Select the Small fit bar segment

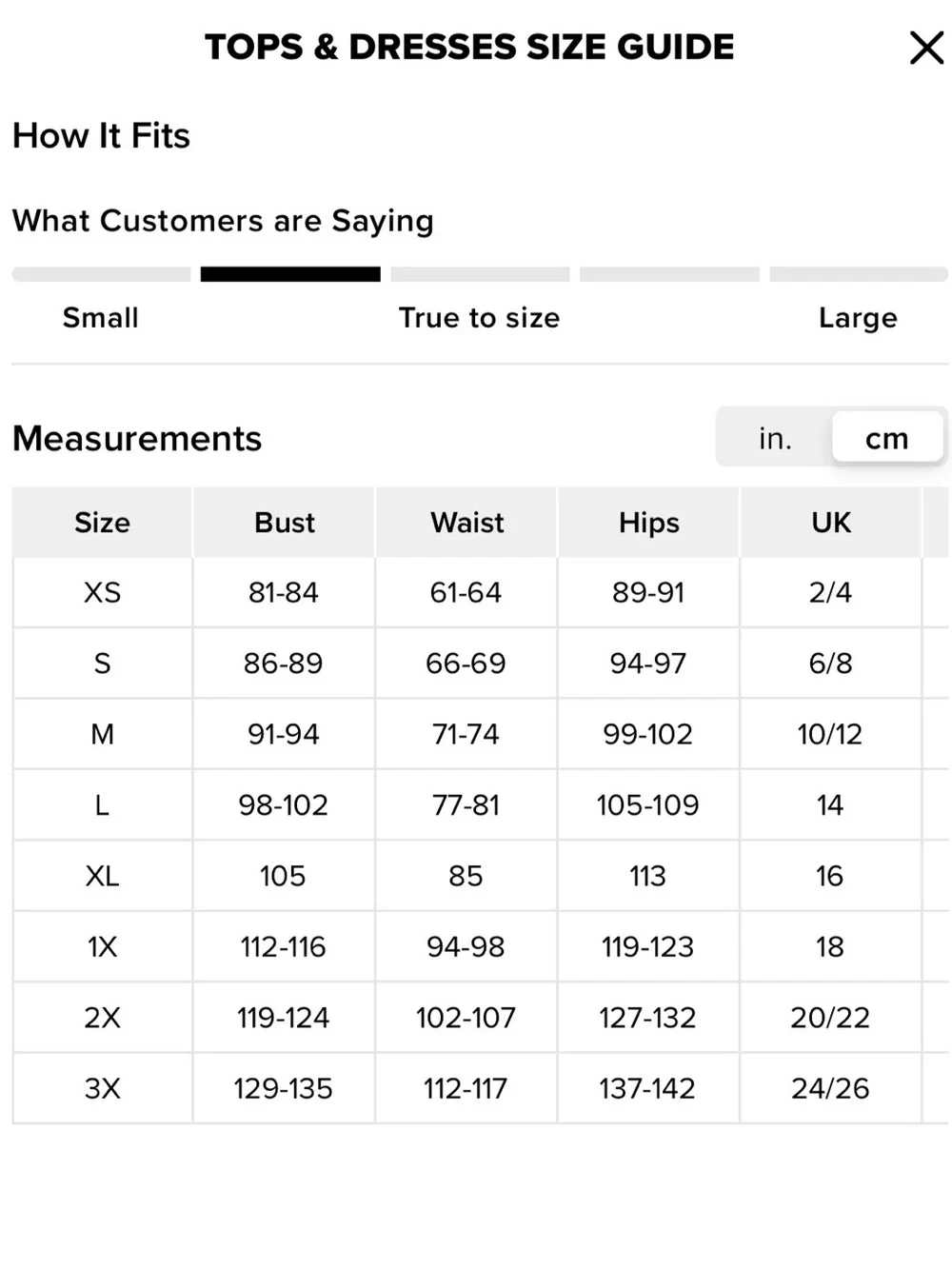pos(101,274)
